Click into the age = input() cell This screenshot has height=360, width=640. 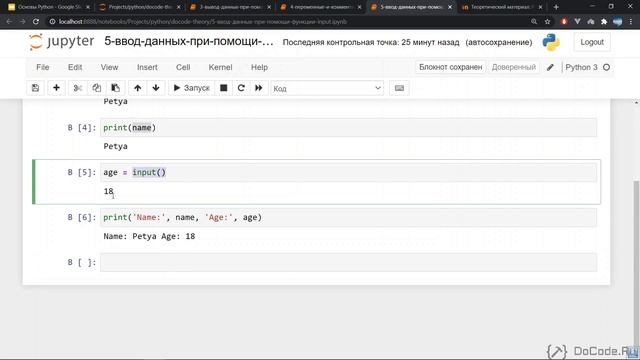point(349,172)
